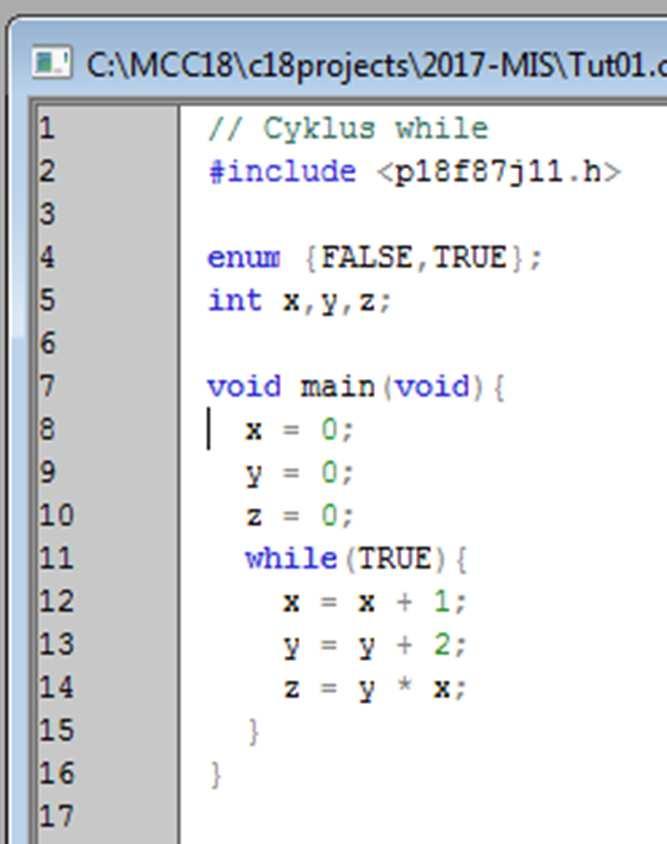
Task: Click line number 14 in gutter
Action: click(57, 687)
